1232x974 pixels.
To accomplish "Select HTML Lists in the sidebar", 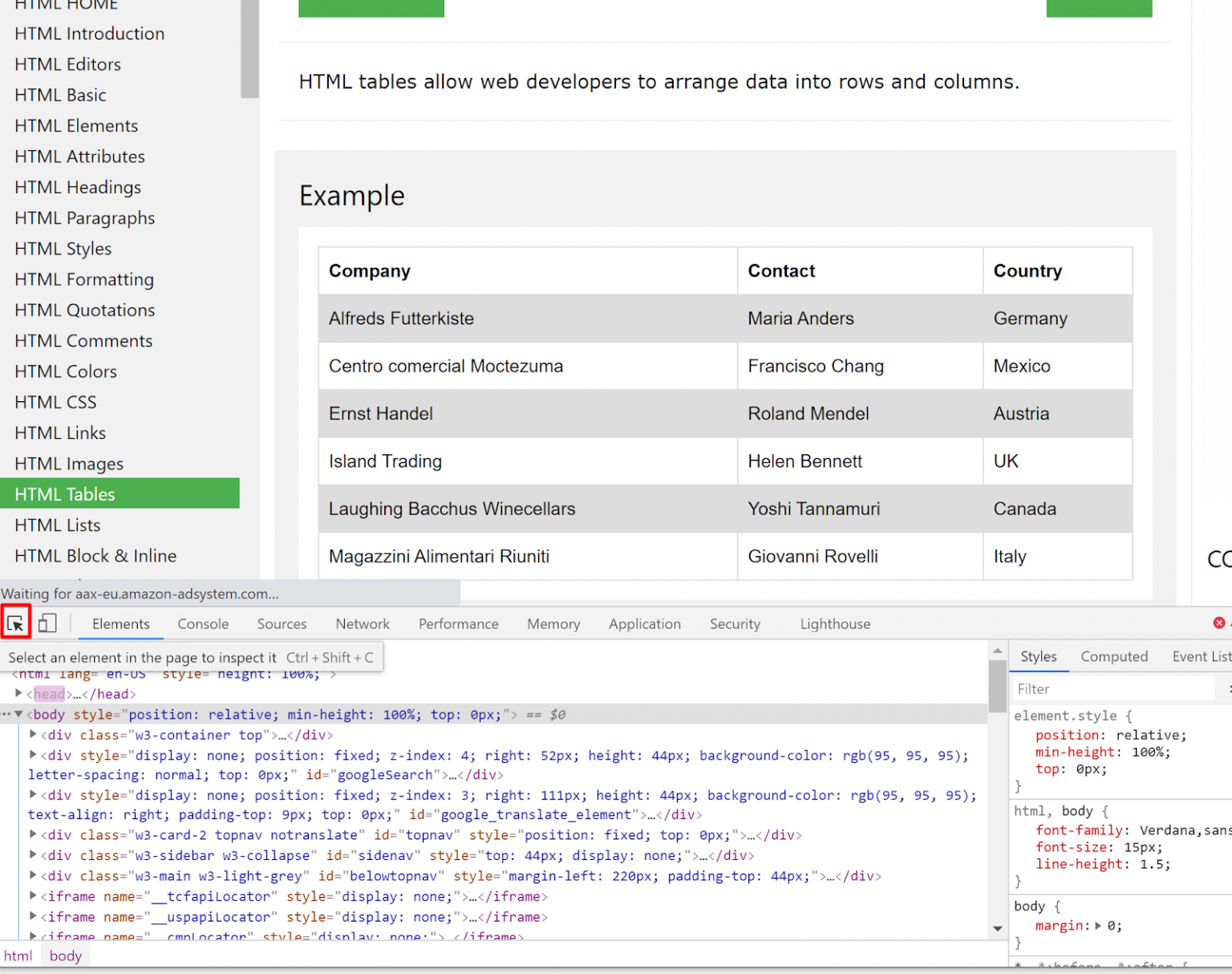I will [x=57, y=525].
